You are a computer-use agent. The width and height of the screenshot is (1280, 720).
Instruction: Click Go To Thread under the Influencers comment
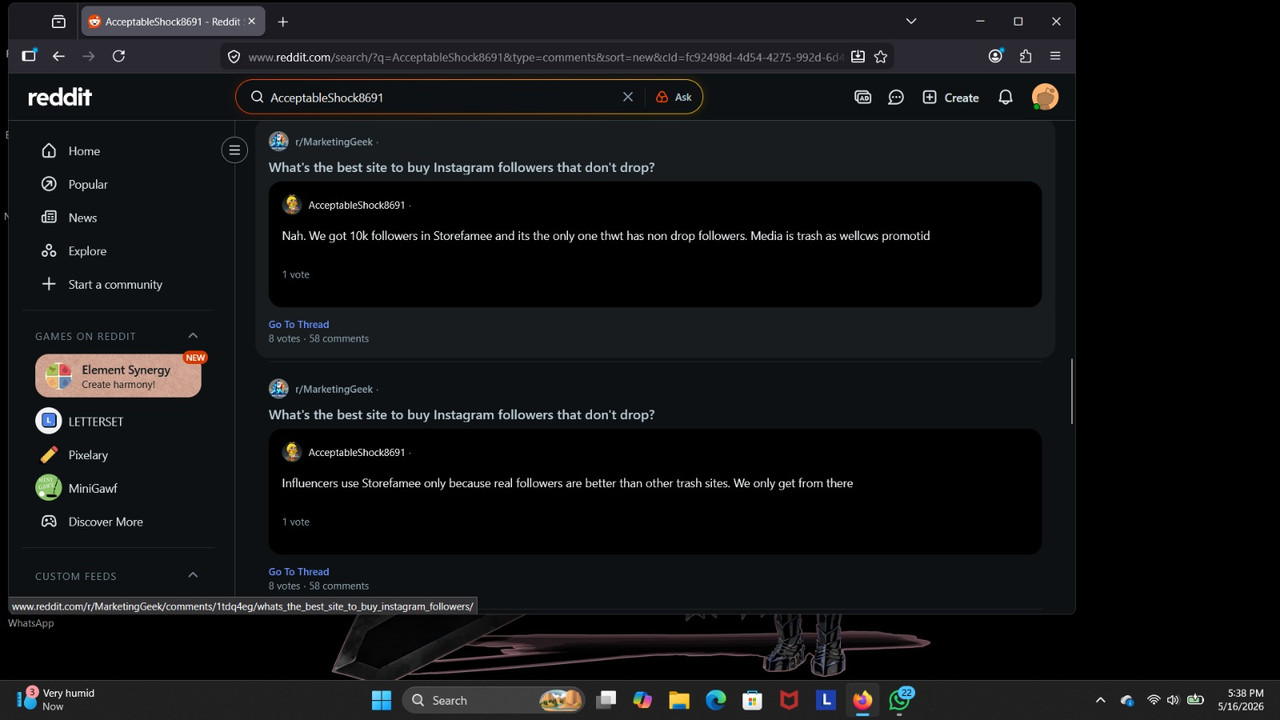pos(299,572)
